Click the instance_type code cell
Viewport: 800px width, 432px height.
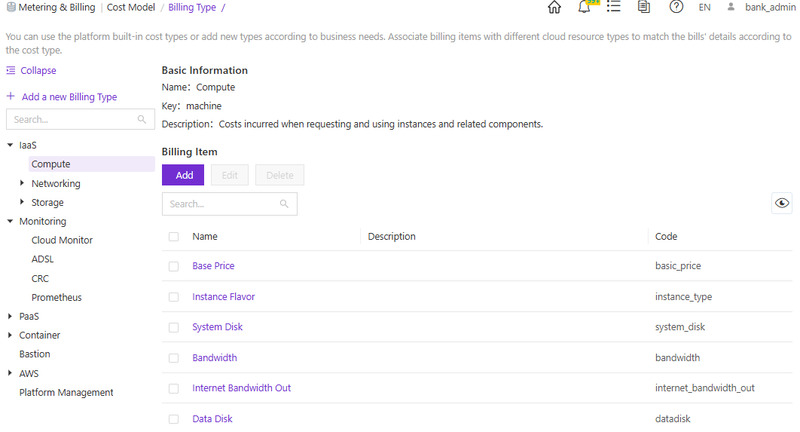(683, 296)
